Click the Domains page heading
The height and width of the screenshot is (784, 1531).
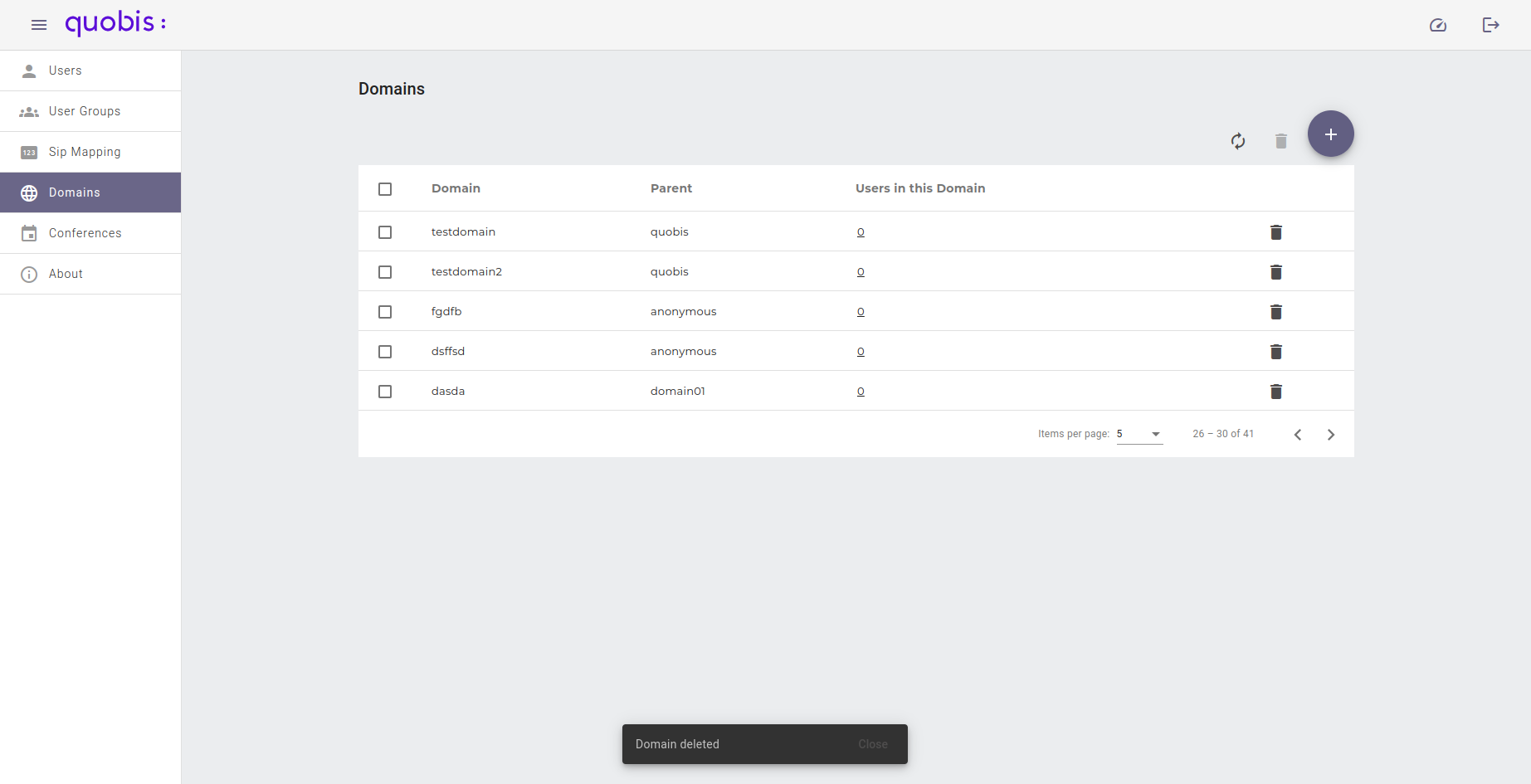392,89
